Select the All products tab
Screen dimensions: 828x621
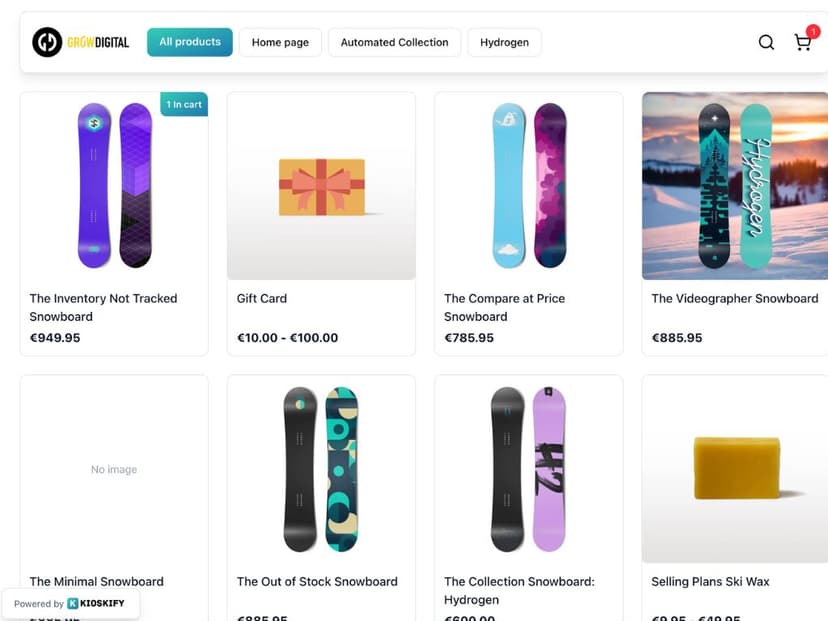point(189,42)
